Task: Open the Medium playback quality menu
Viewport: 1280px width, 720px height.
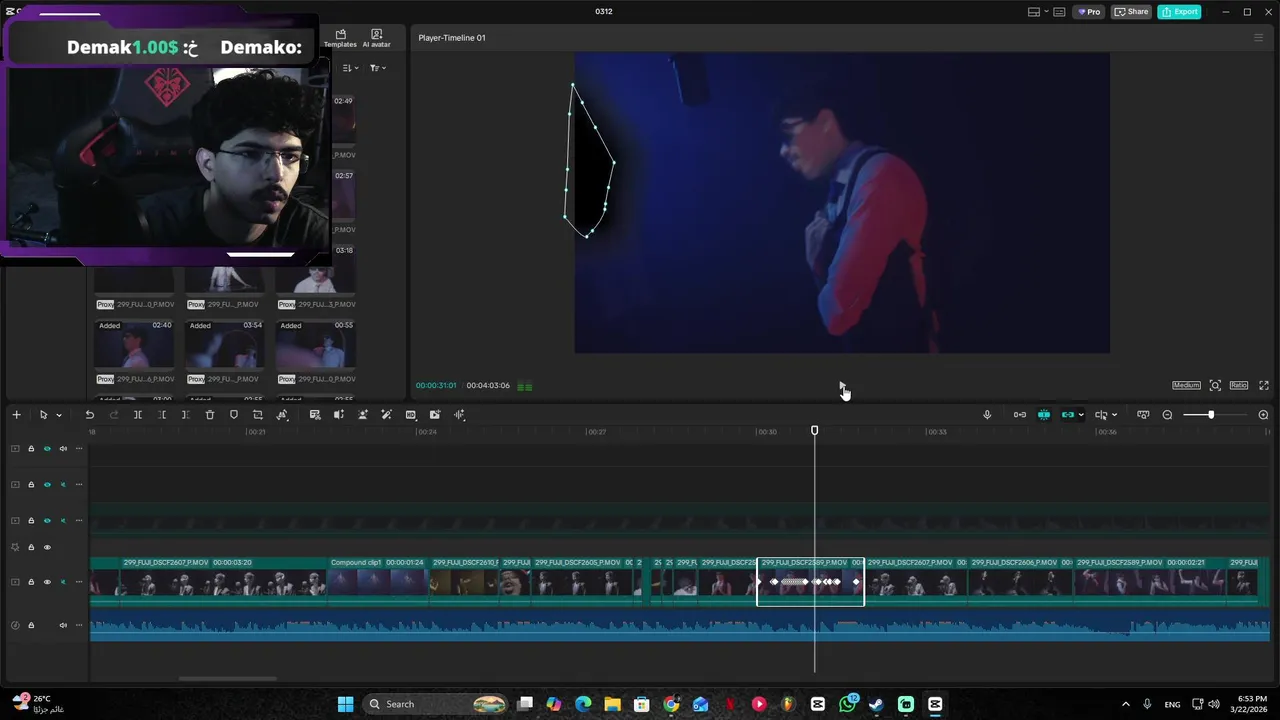Action: 1186,386
